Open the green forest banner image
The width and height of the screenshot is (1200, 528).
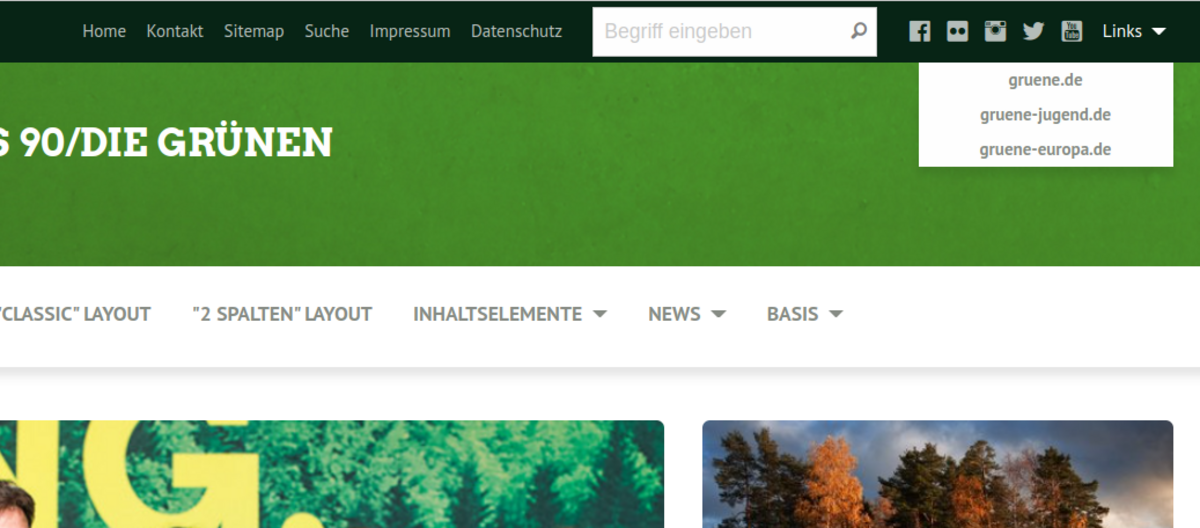point(332,474)
